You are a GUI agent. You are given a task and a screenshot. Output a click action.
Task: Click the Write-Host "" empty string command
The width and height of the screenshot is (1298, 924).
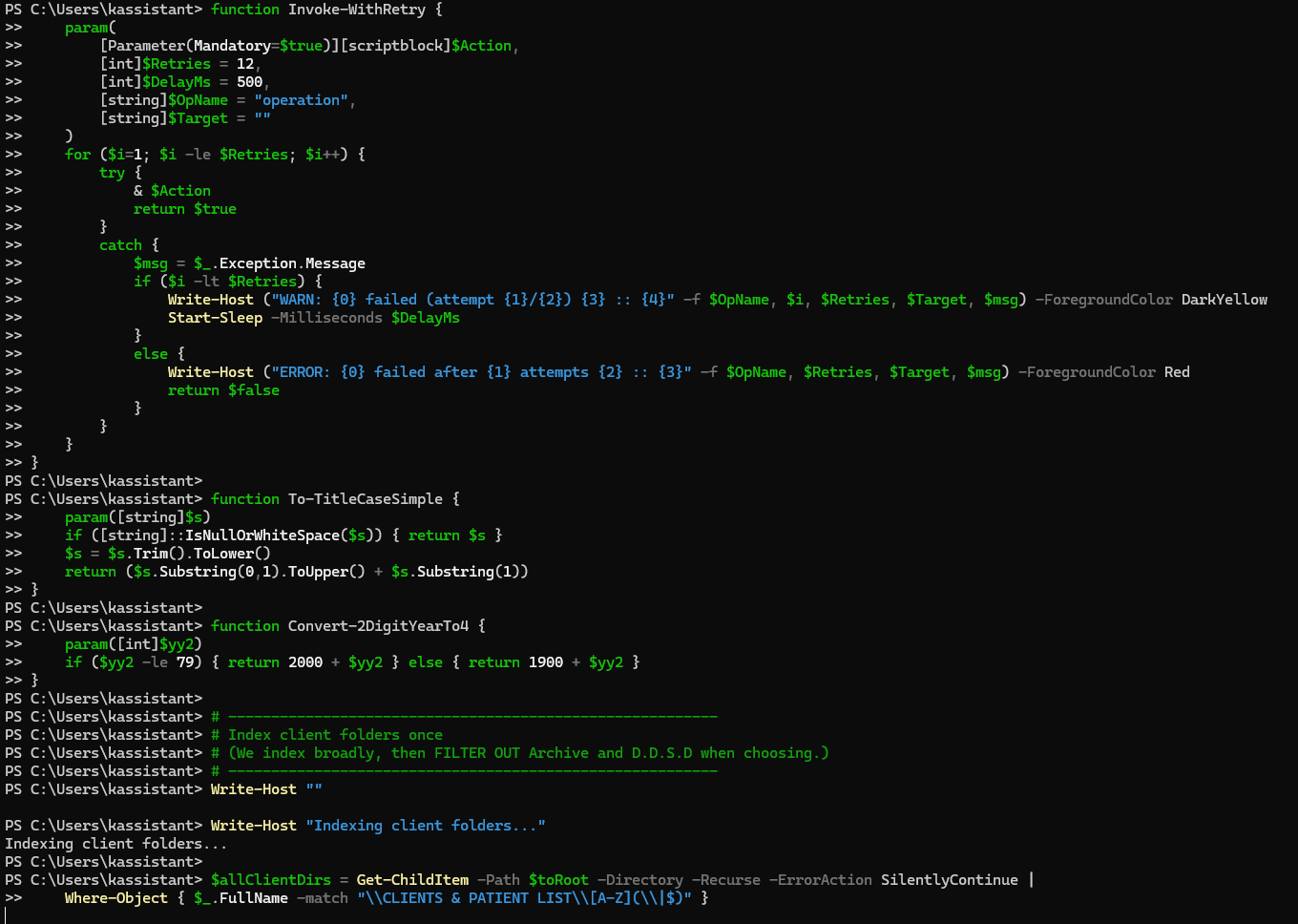266,789
